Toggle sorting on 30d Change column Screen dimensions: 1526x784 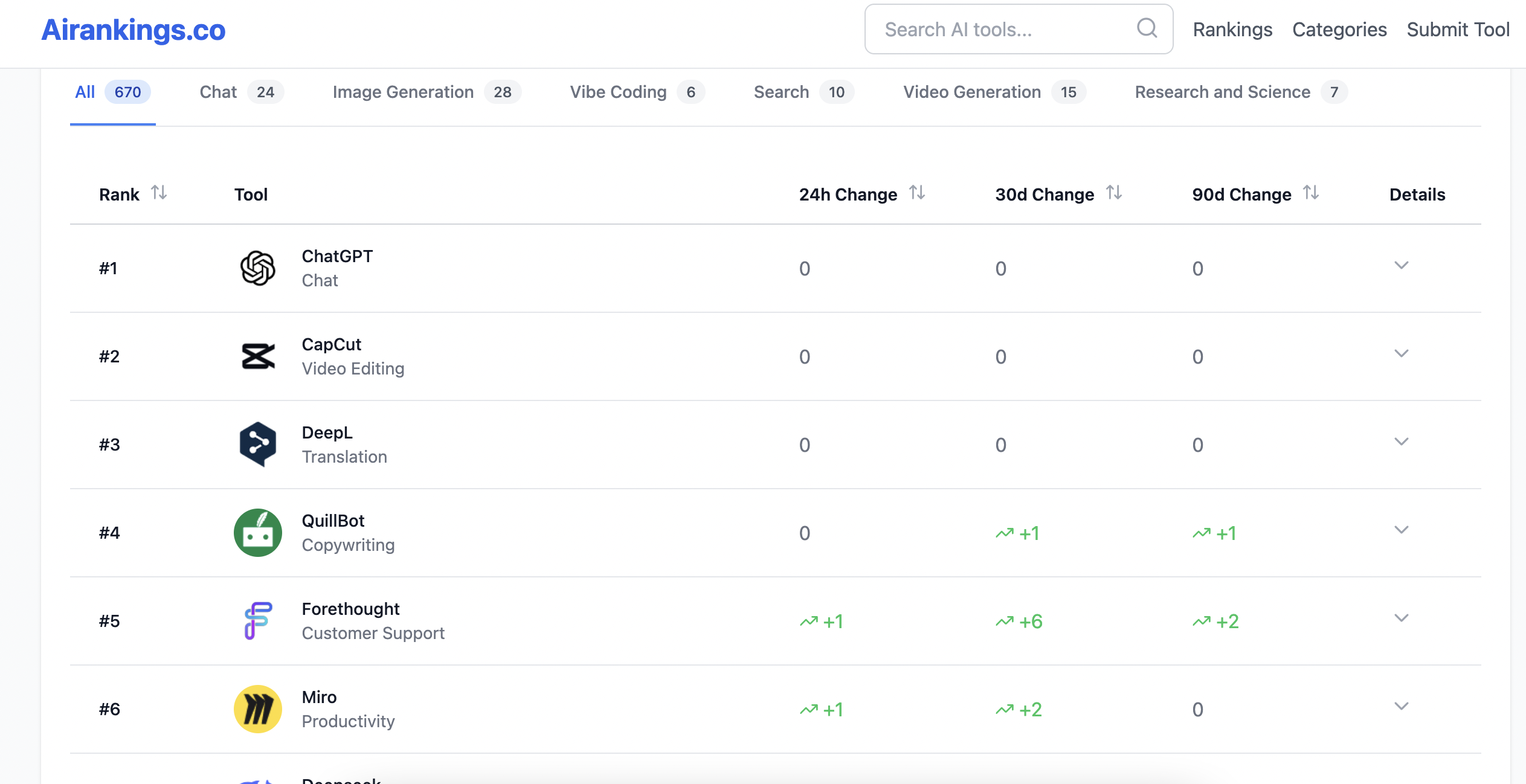pos(1114,193)
